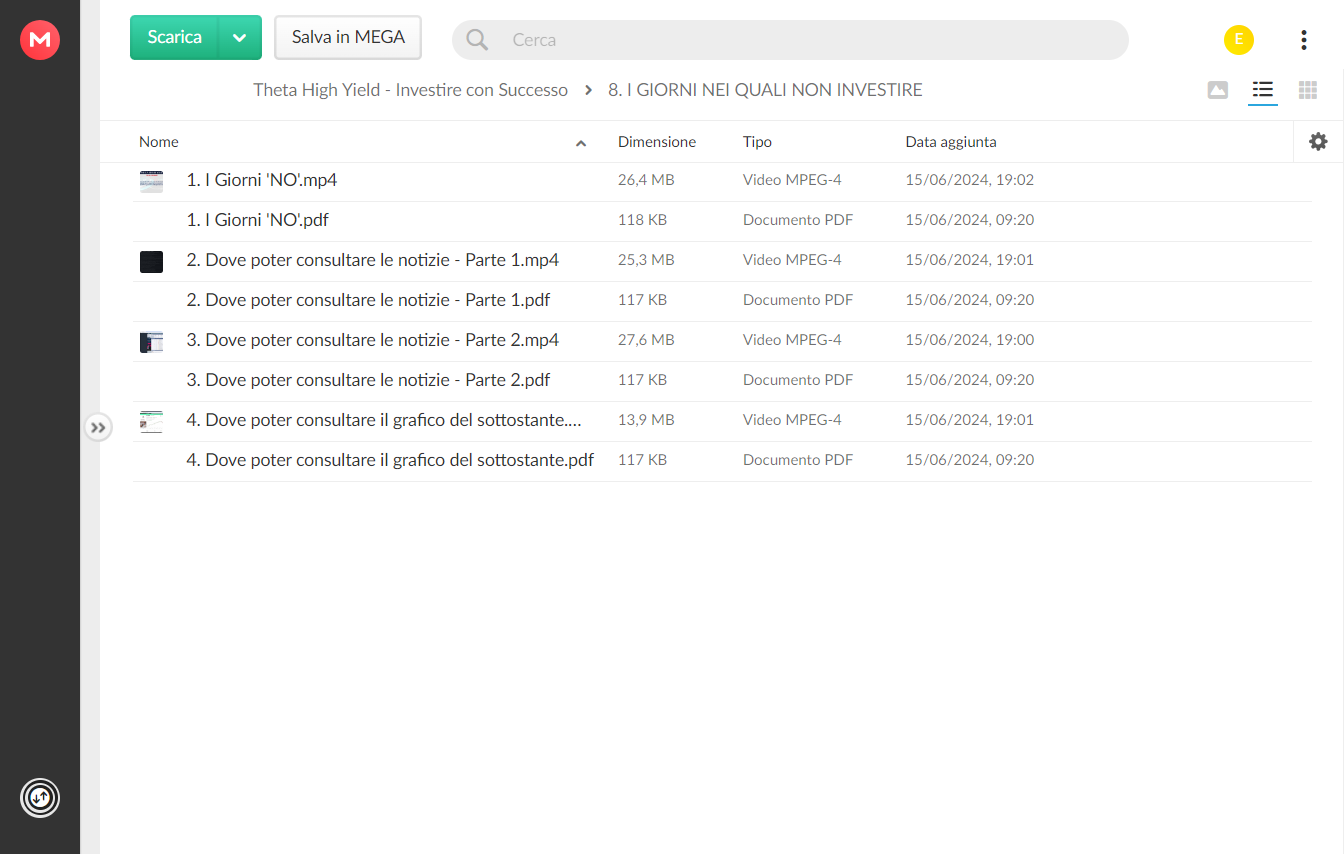Viewport: 1344px width, 854px height.
Task: Switch to list view icon
Action: click(1263, 90)
